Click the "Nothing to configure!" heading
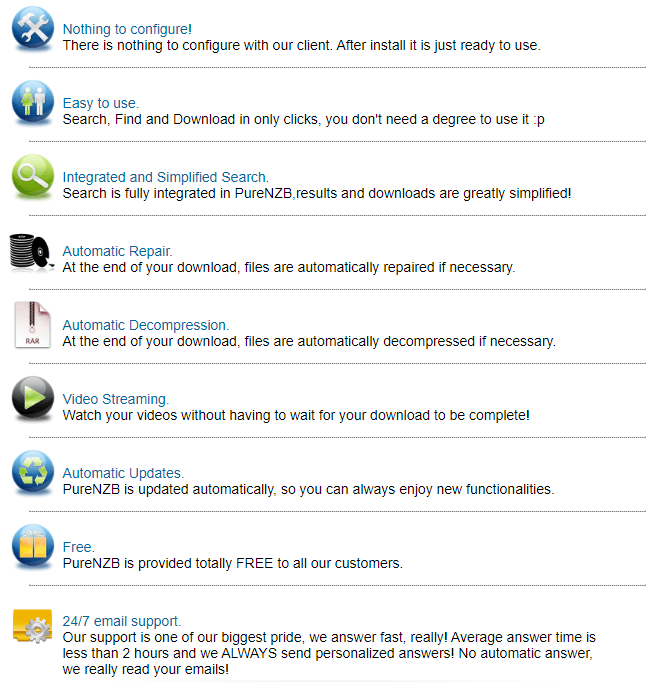 coord(127,30)
